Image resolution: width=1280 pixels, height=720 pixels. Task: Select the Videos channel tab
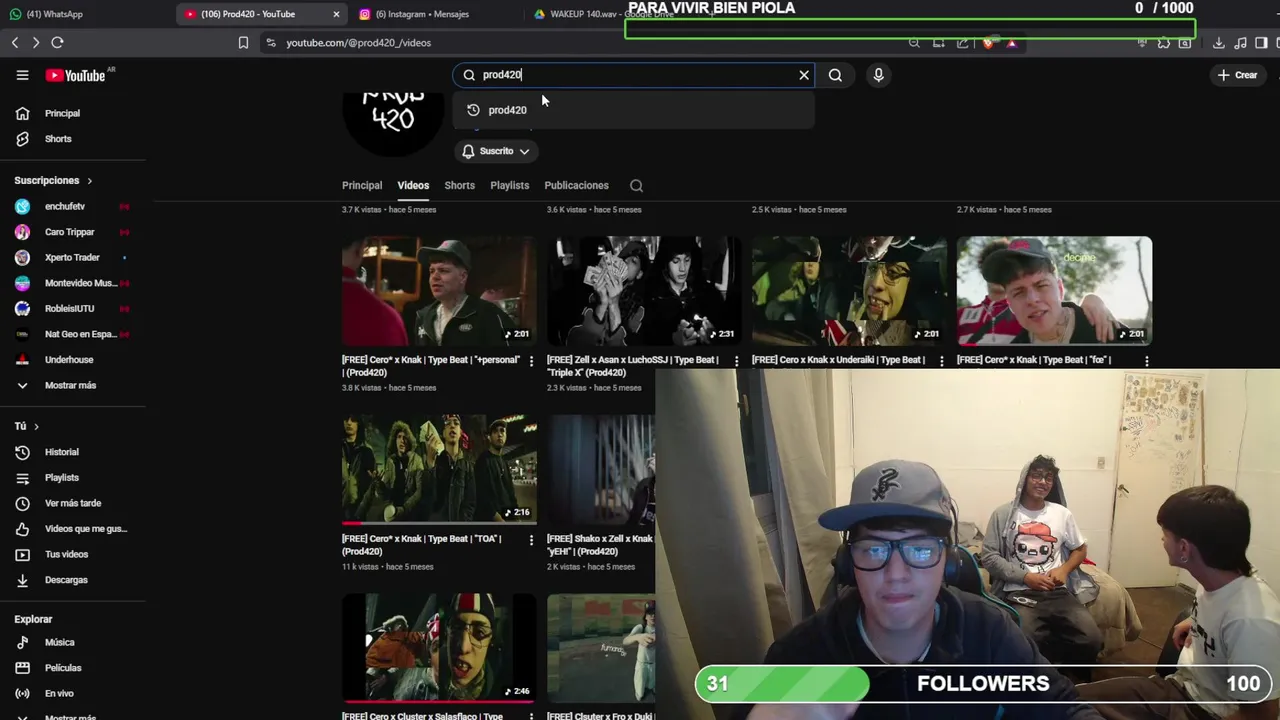click(x=413, y=185)
